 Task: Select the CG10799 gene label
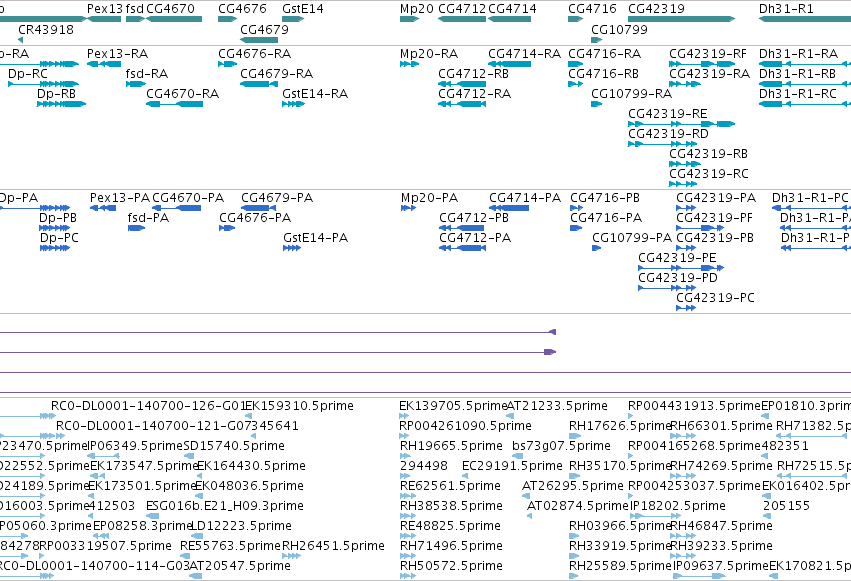pos(619,30)
